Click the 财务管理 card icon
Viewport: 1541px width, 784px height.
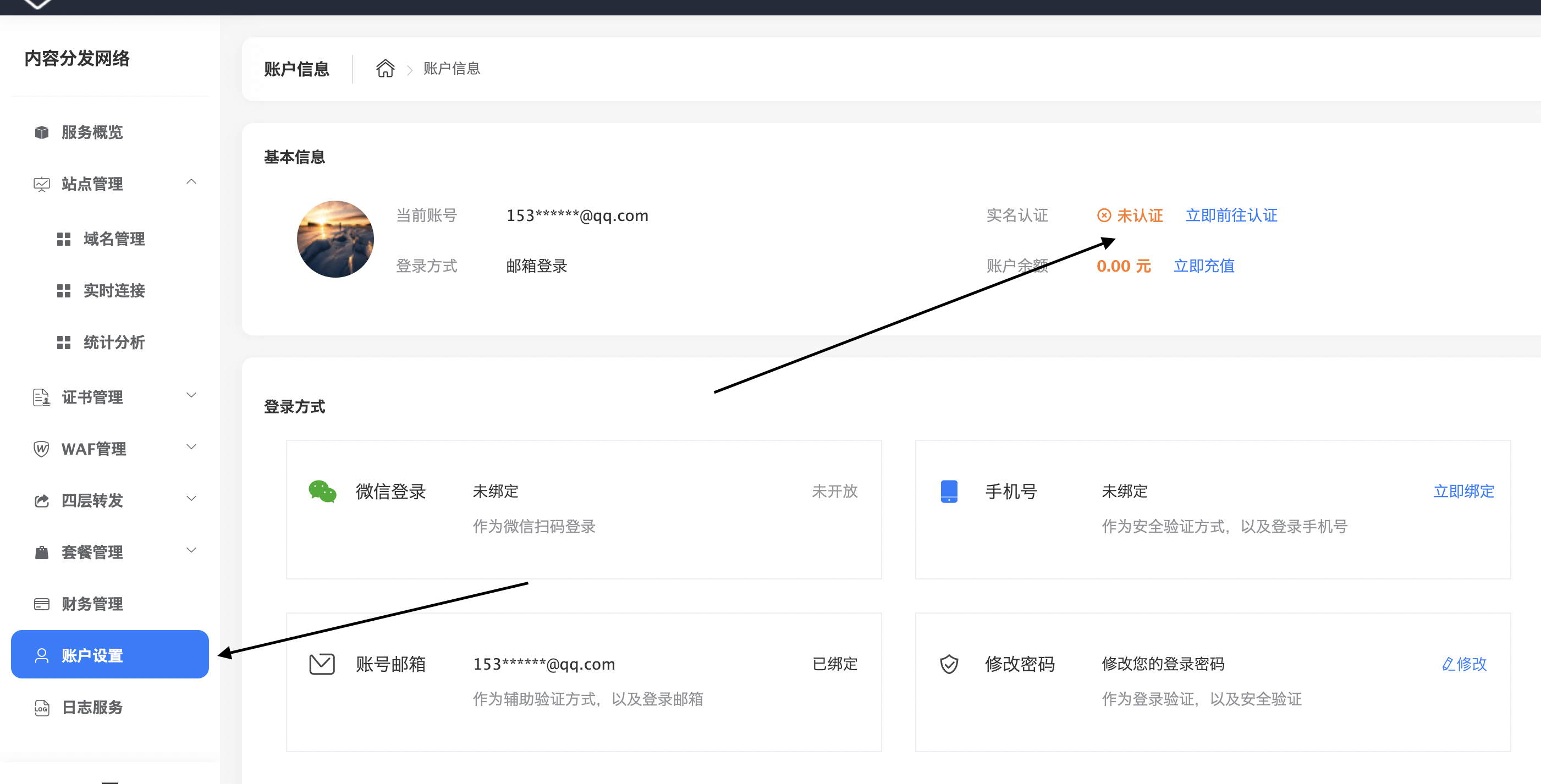(x=41, y=604)
